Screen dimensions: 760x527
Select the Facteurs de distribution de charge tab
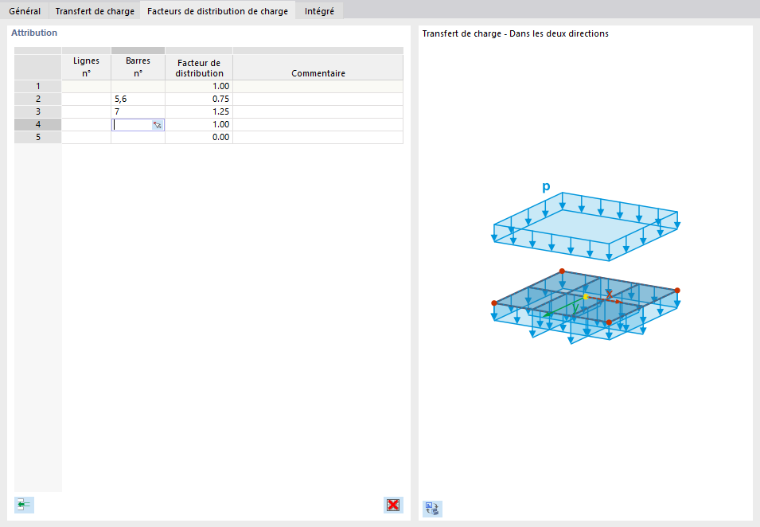[x=218, y=11]
